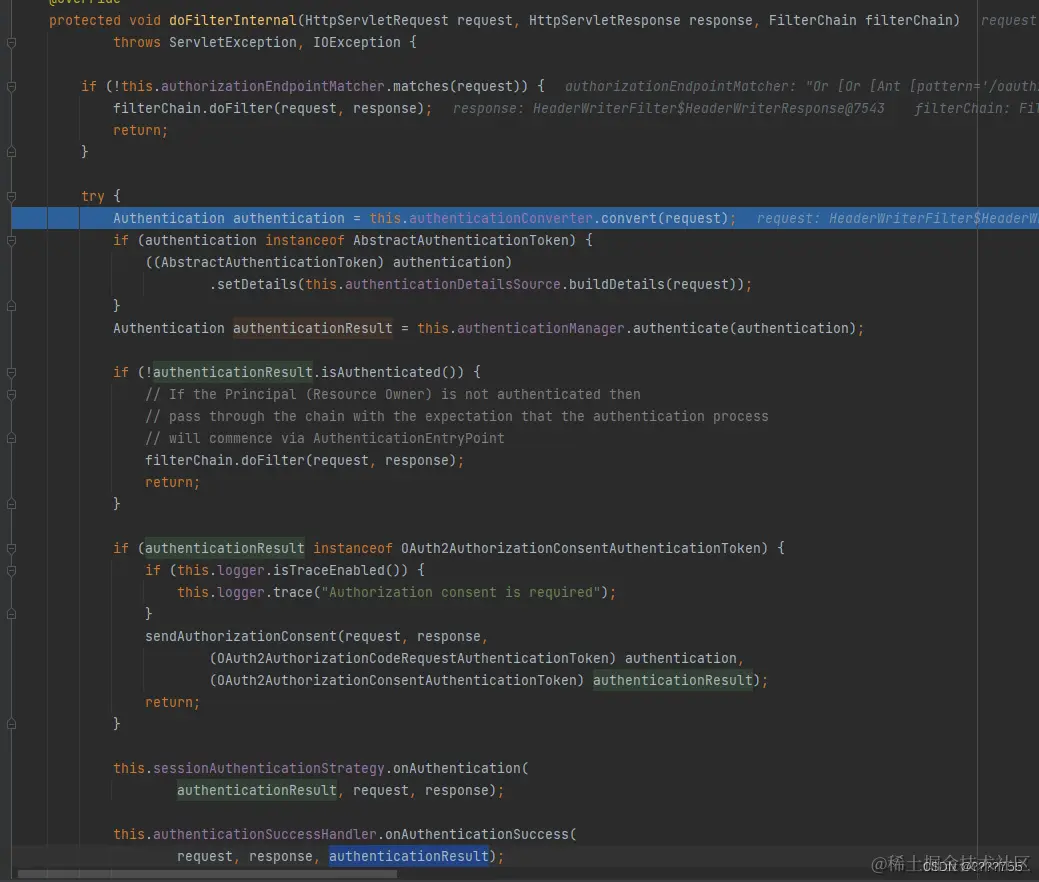Click authenticationDetailsSource field

pyautogui.click(x=453, y=284)
